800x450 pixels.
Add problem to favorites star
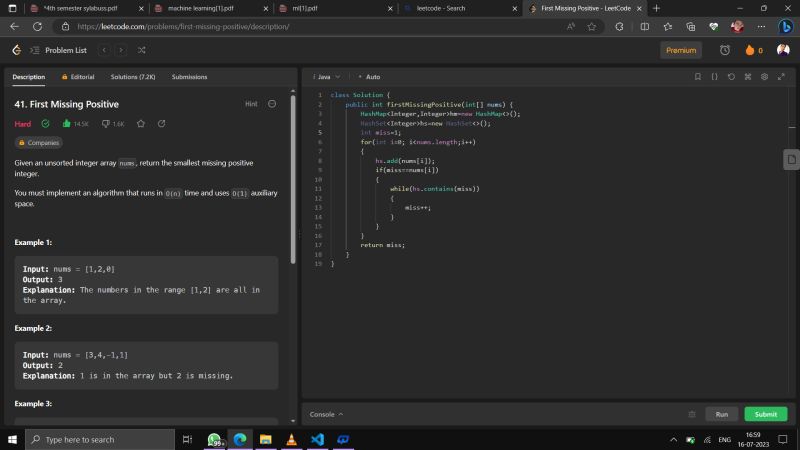tap(141, 123)
